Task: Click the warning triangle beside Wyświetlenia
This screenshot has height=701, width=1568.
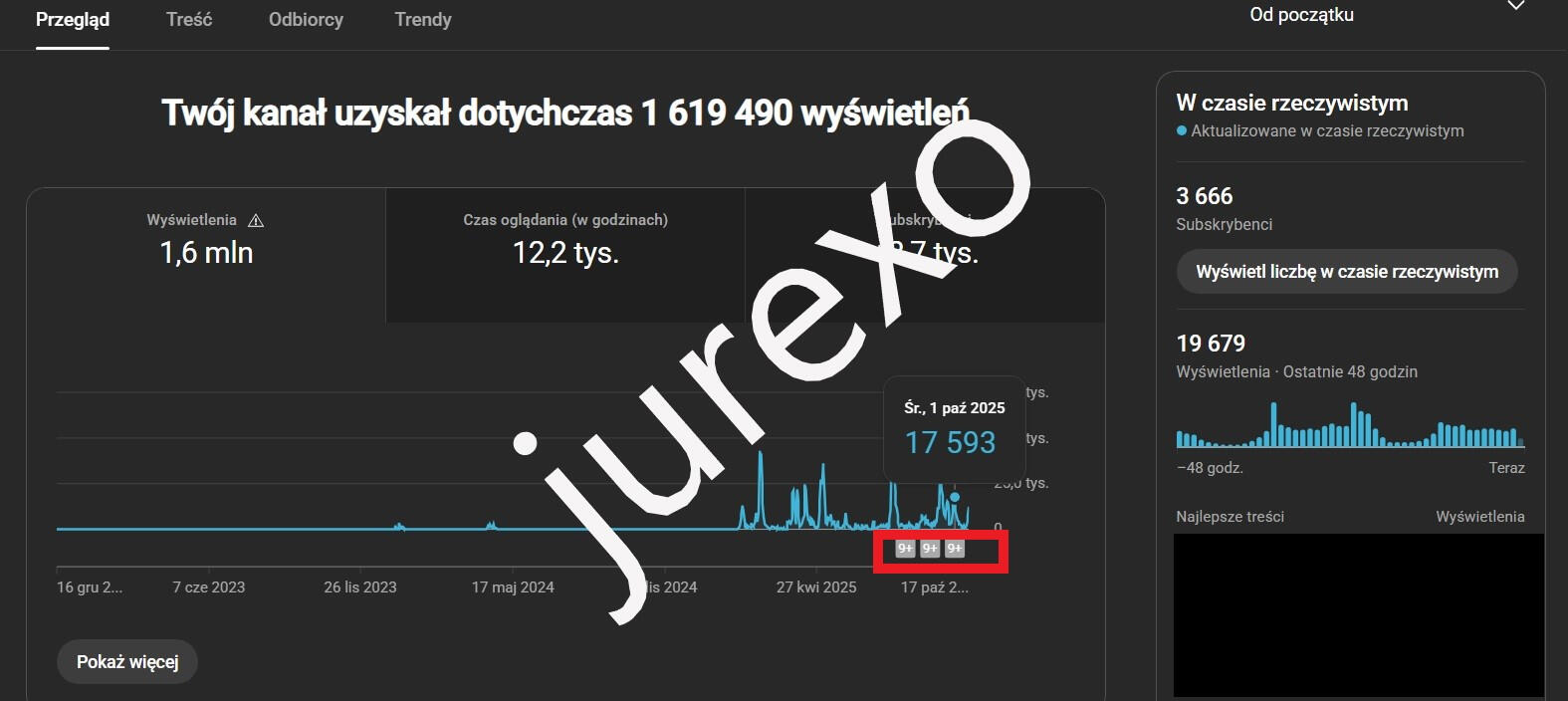Action: (256, 221)
